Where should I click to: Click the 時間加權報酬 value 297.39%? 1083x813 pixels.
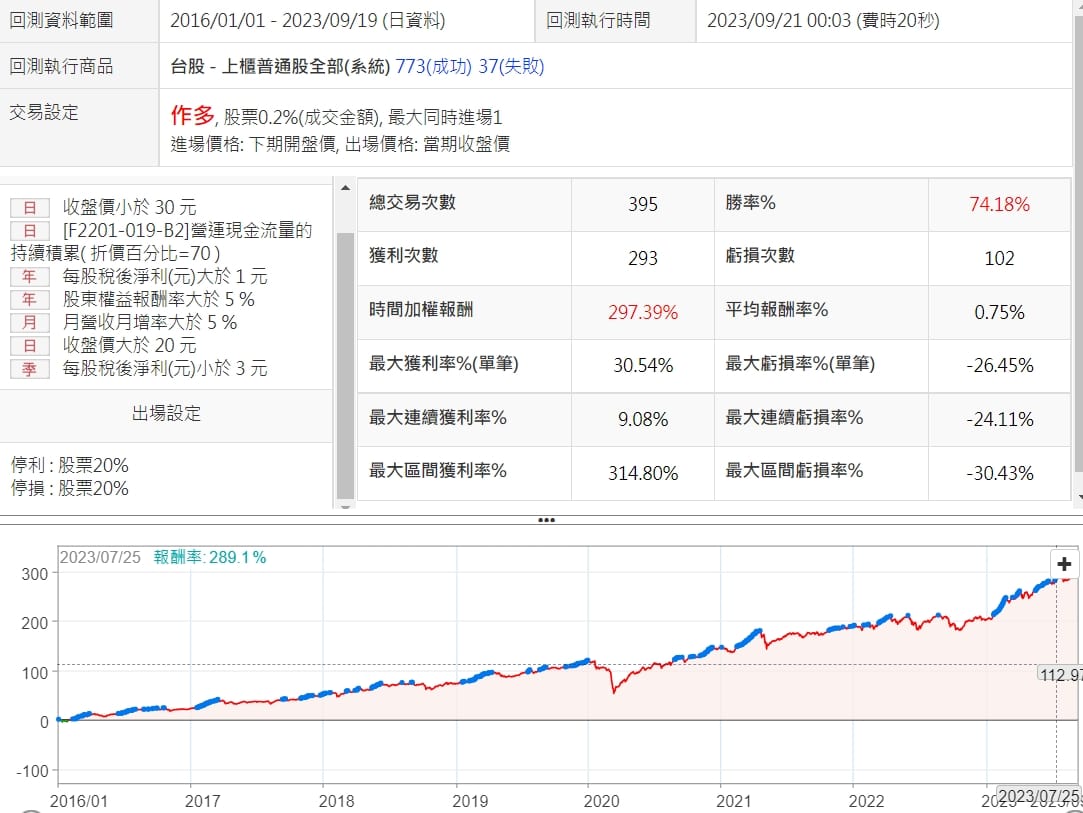tap(642, 312)
